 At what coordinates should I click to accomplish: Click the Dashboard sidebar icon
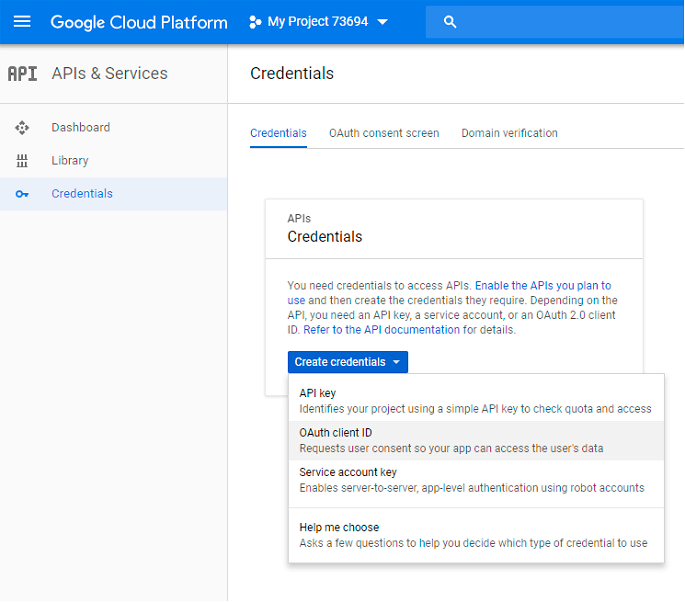(x=22, y=128)
